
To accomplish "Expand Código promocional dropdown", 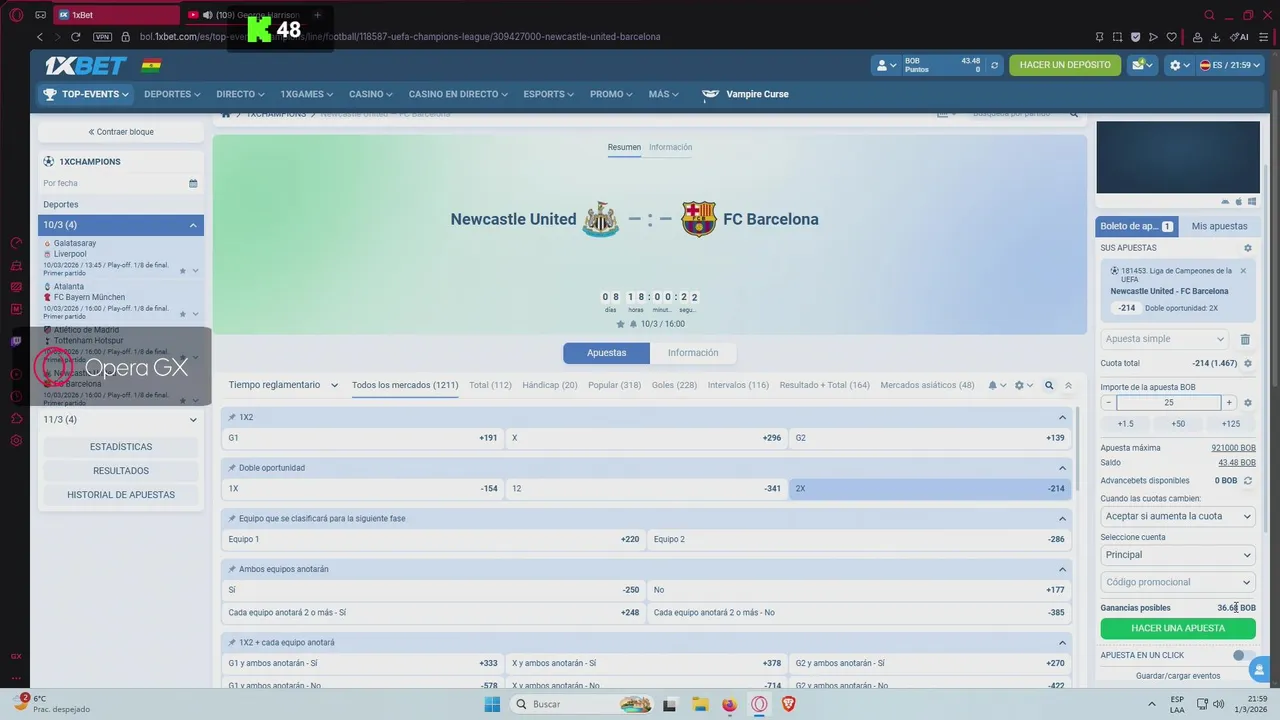I will pyautogui.click(x=1178, y=582).
